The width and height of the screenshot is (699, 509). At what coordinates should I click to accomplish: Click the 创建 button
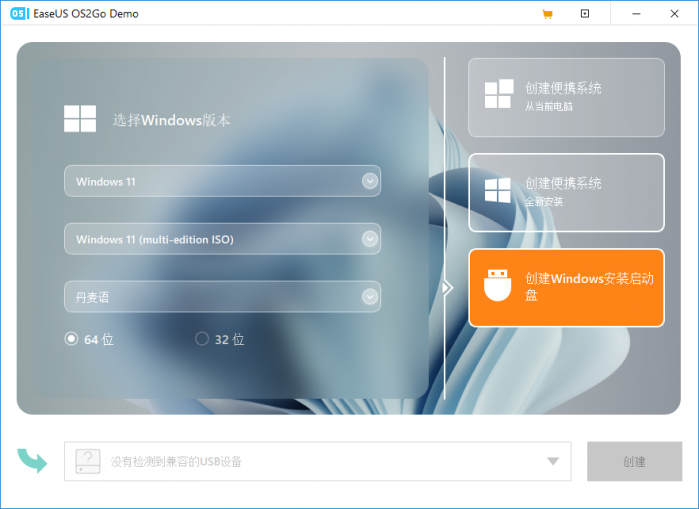tap(634, 461)
